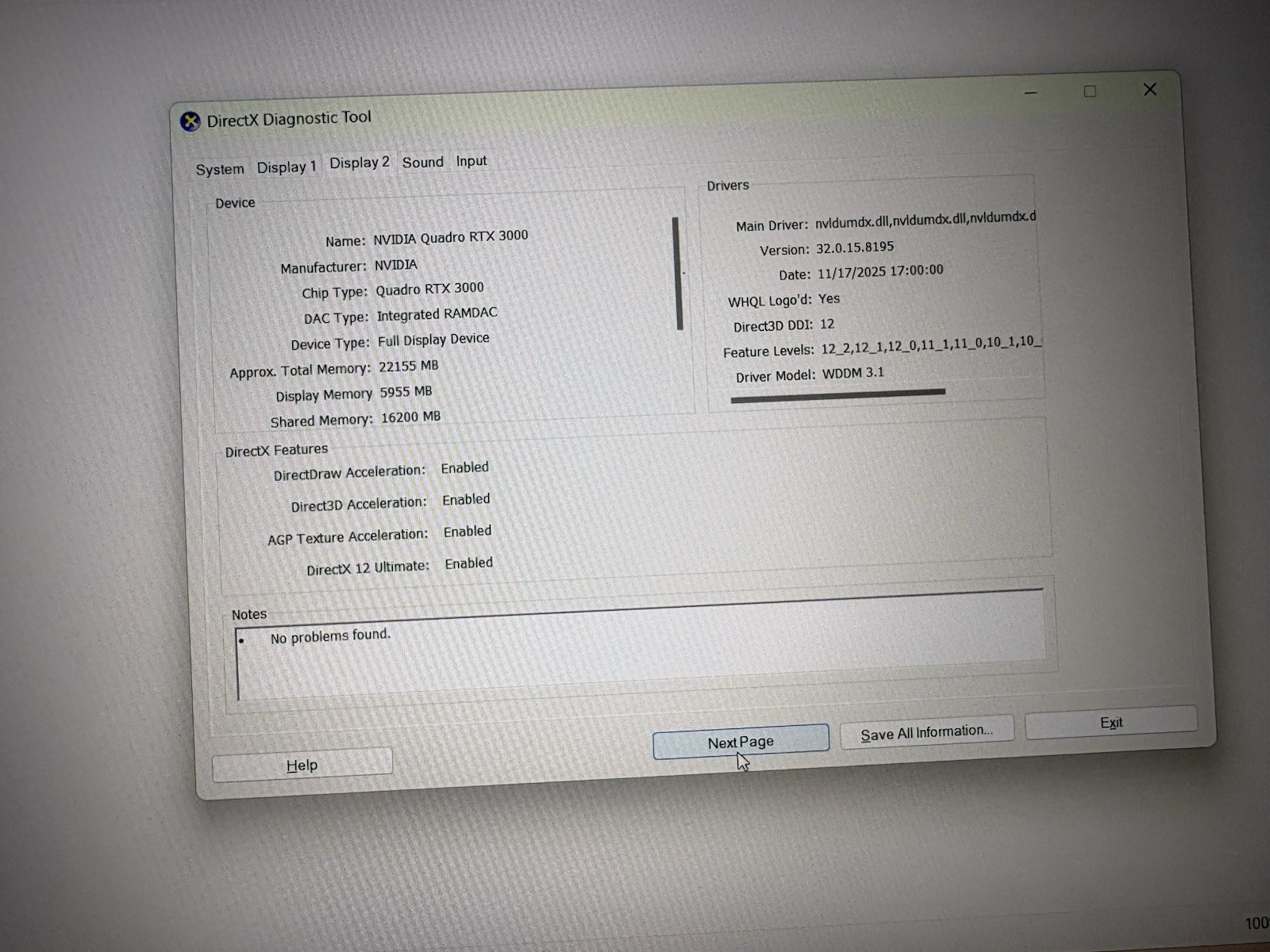Close the DirectX Diagnostic Tool window
The width and height of the screenshot is (1270, 952).
(1149, 90)
